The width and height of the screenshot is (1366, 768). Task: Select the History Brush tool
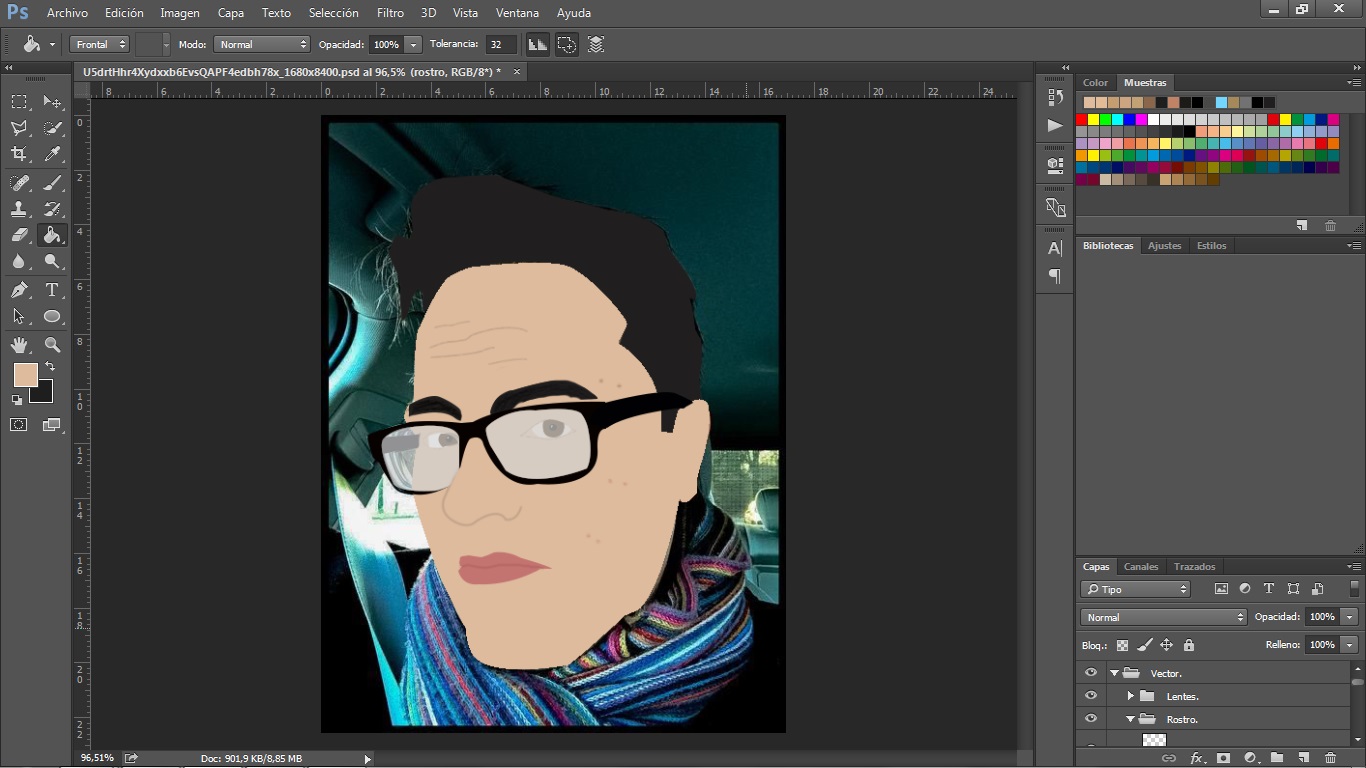point(52,209)
